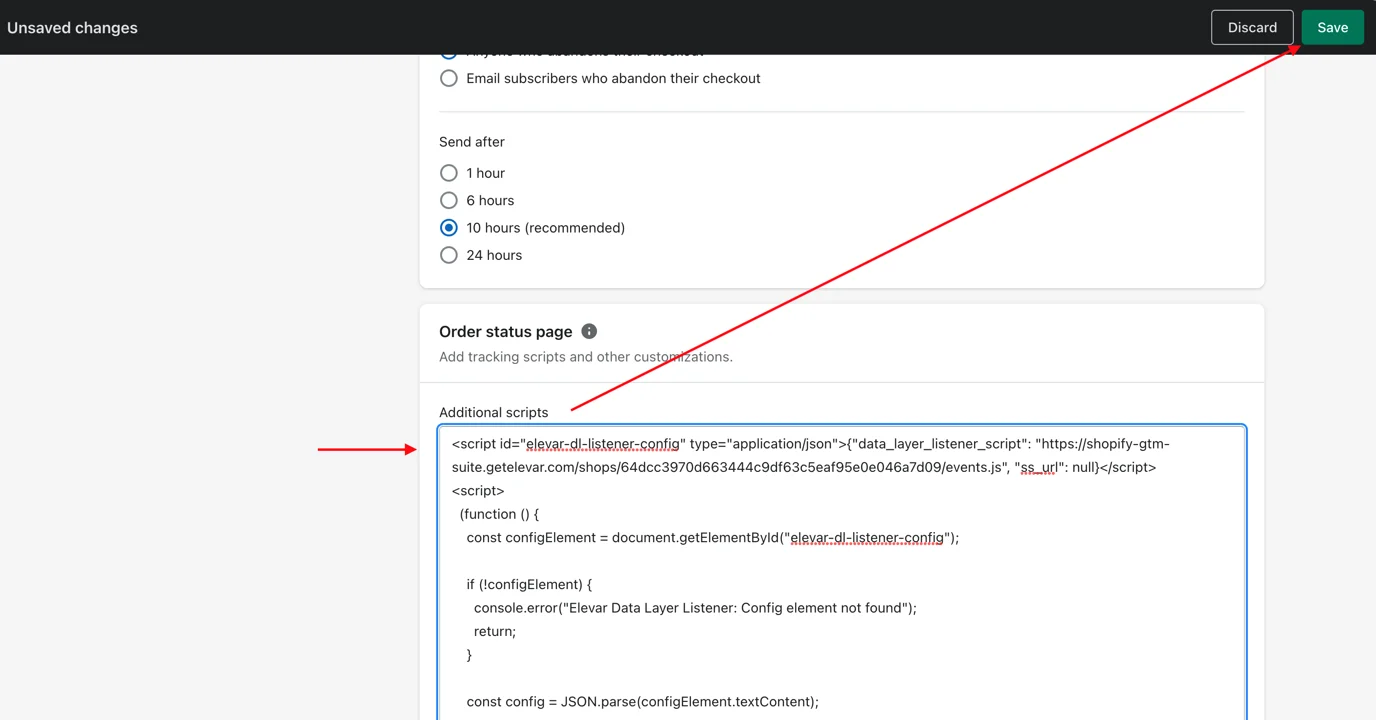The height and width of the screenshot is (720, 1376).
Task: Click the '(function () {' code line
Action: (499, 514)
